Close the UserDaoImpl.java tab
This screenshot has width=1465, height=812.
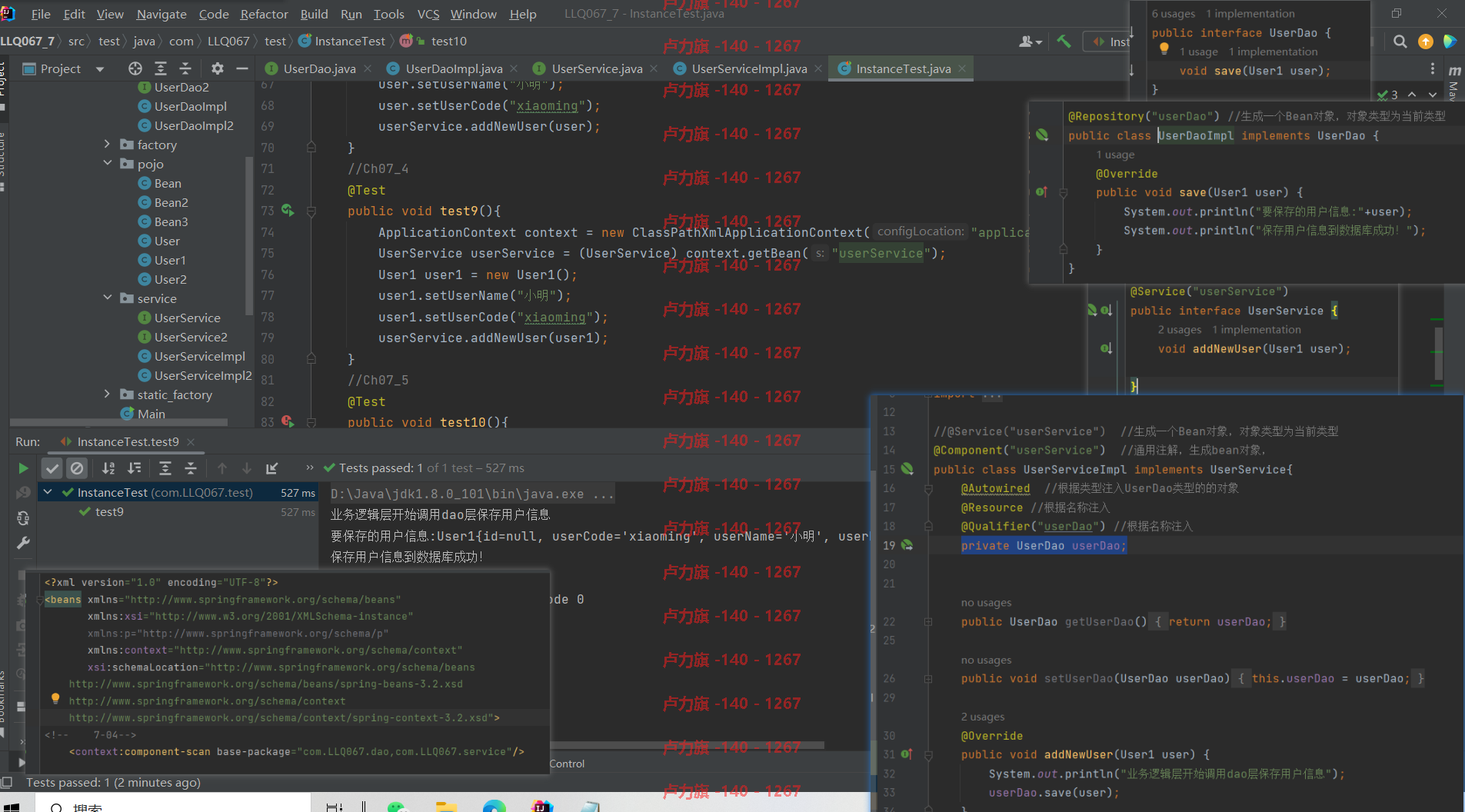coord(514,69)
